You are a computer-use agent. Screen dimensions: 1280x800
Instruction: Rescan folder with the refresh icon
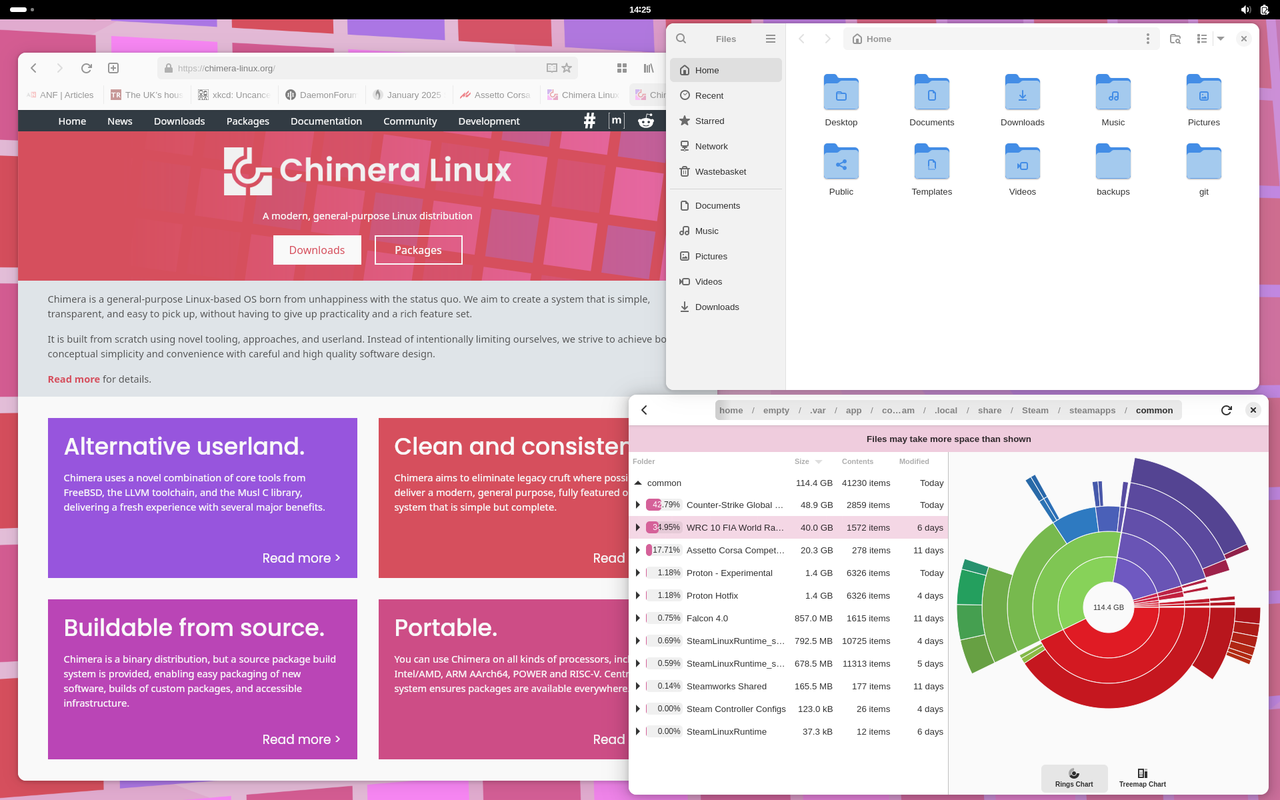pyautogui.click(x=1226, y=410)
